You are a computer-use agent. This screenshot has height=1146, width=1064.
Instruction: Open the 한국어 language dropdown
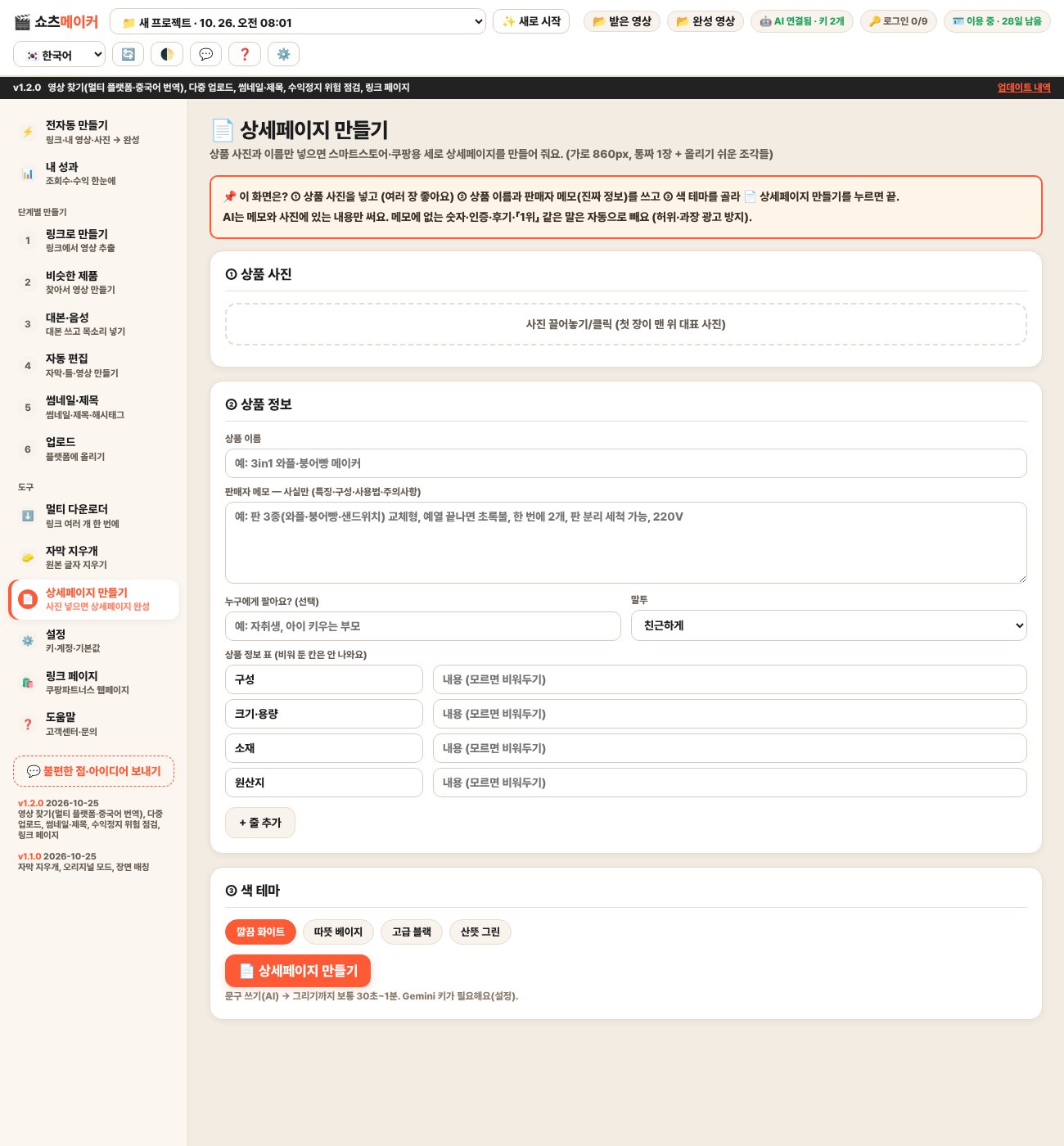[60, 55]
